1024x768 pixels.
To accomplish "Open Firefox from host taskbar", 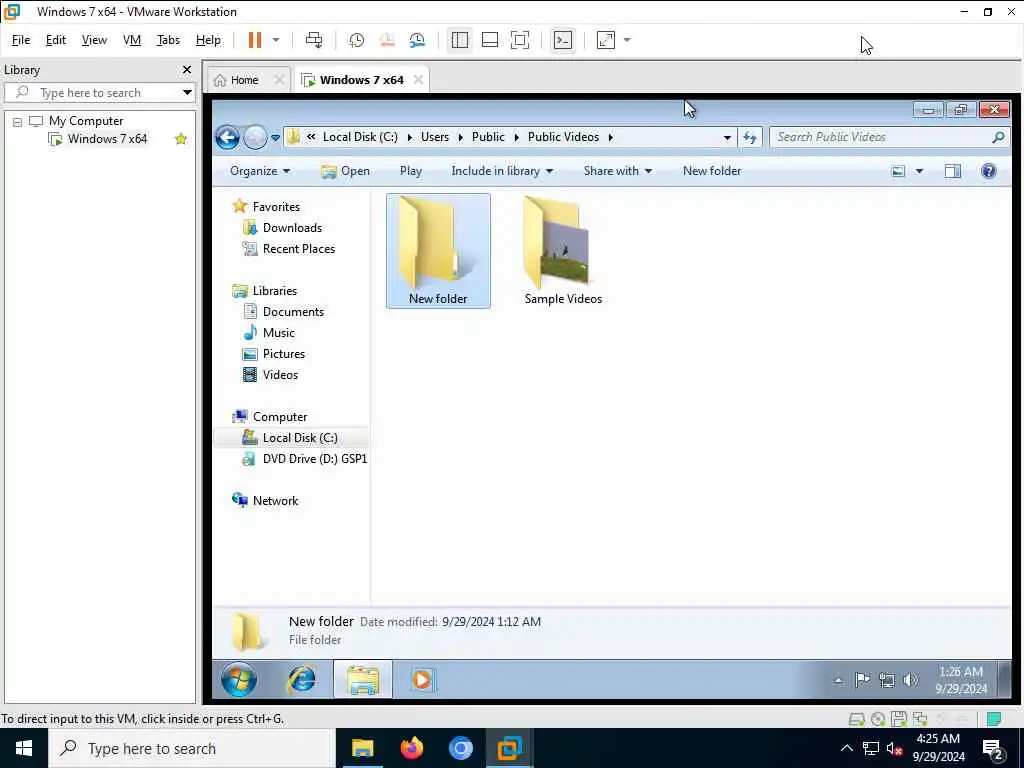I will tap(411, 748).
